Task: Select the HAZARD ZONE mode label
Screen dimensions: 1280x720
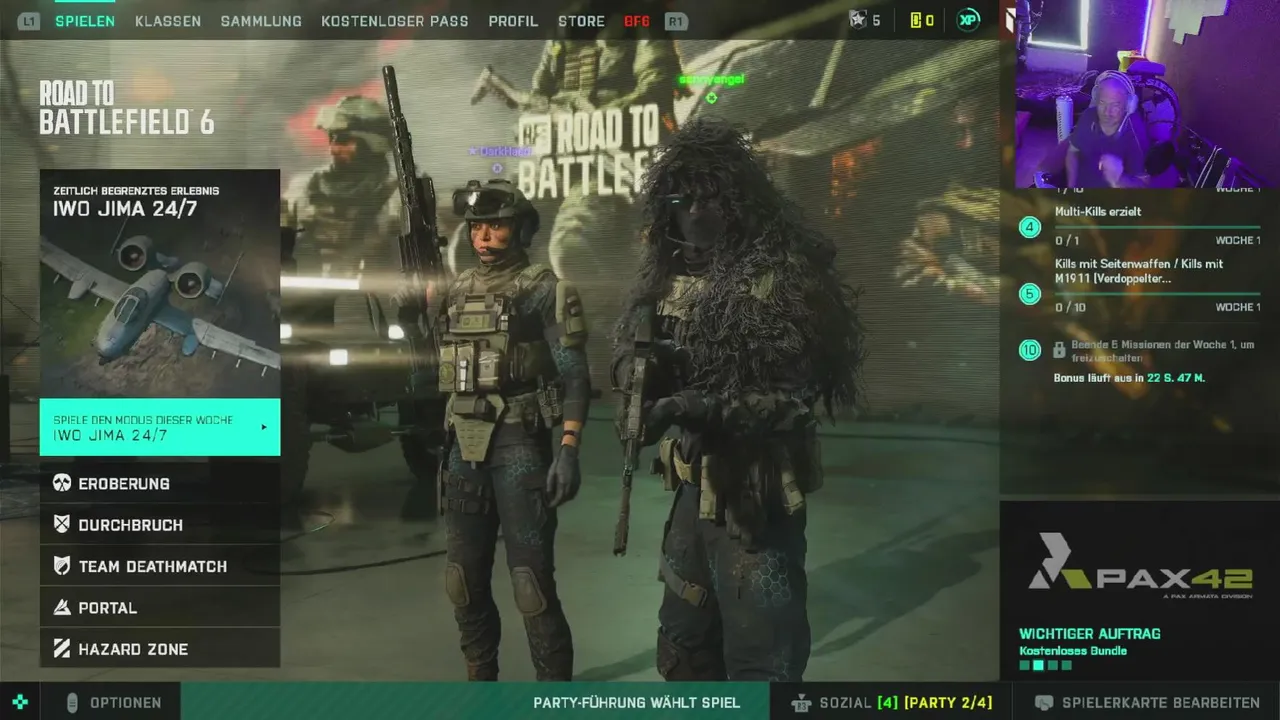Action: (x=133, y=649)
